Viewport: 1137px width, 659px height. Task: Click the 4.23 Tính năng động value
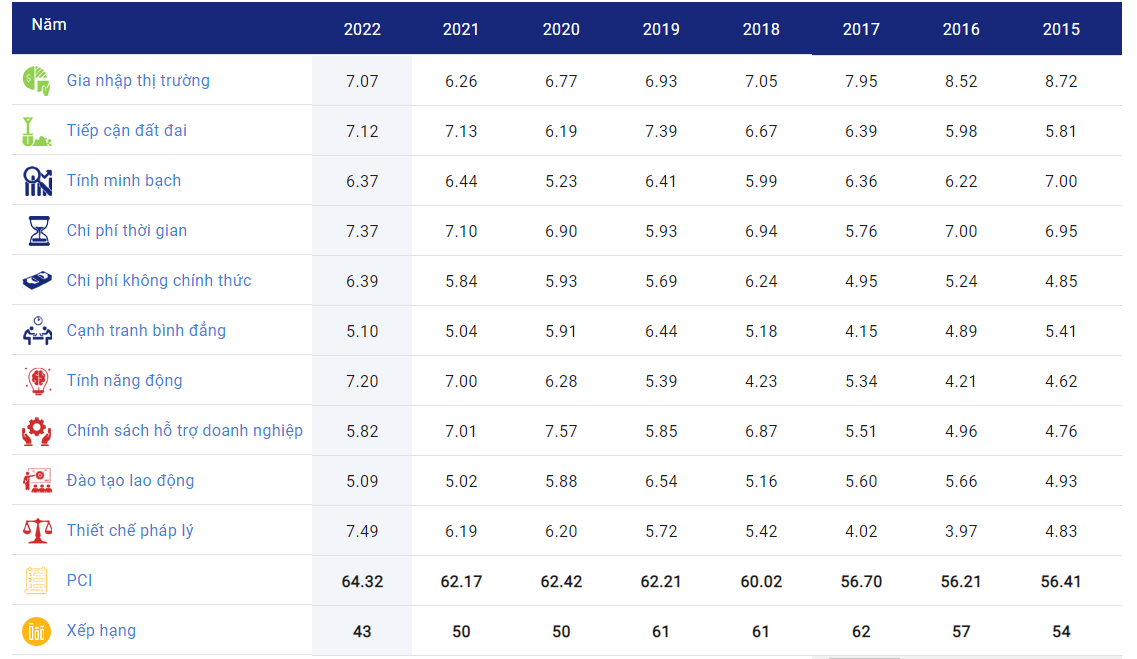click(761, 381)
